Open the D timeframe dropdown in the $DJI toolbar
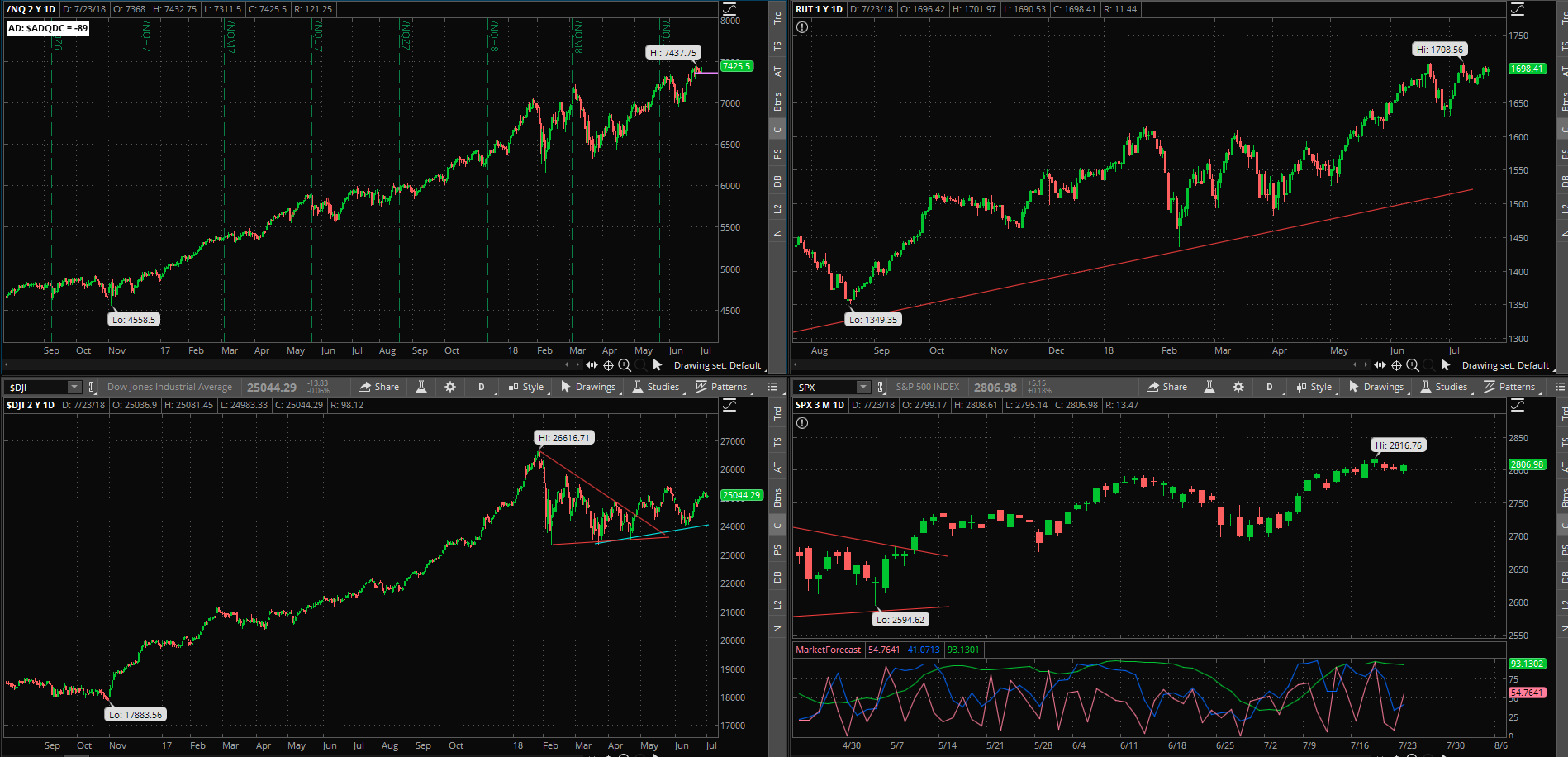This screenshot has height=757, width=1568. 482,387
